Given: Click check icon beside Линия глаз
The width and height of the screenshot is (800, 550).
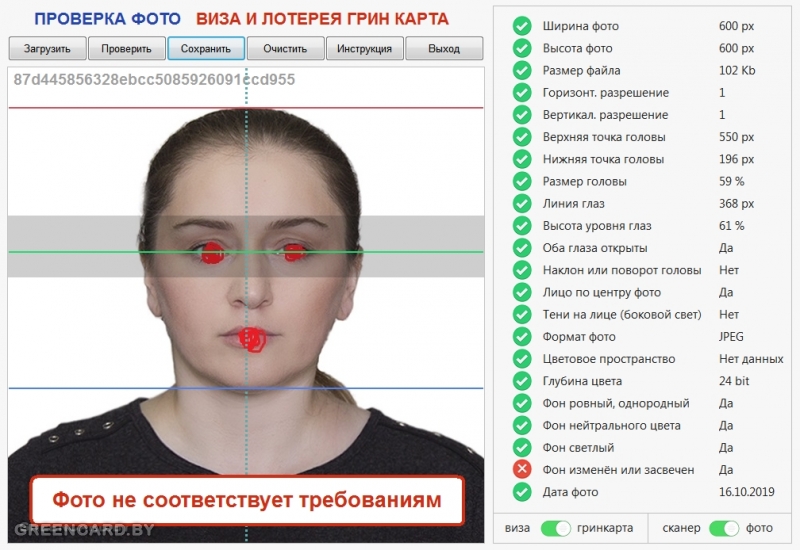Looking at the screenshot, I should (x=522, y=203).
